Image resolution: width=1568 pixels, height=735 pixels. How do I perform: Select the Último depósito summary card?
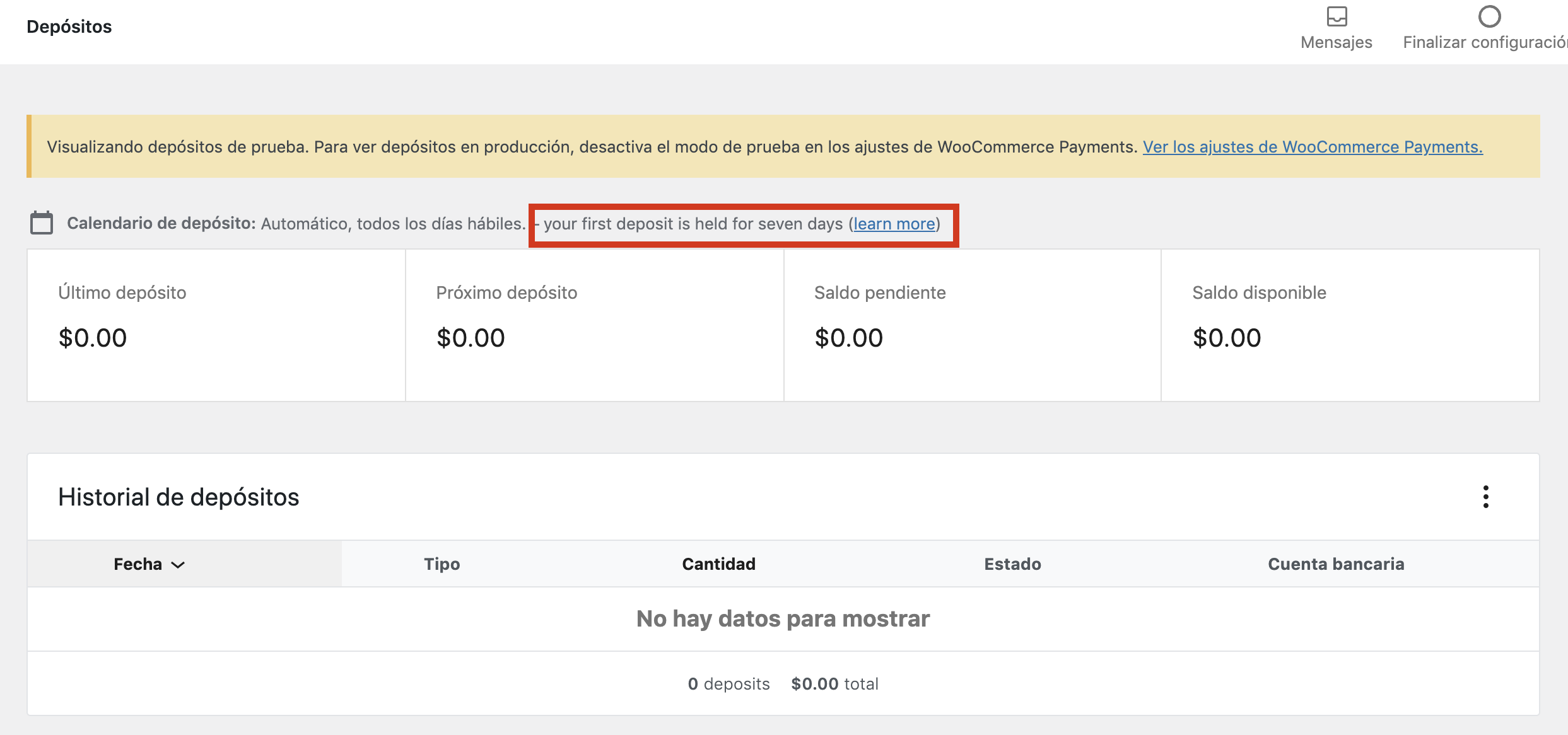click(214, 325)
